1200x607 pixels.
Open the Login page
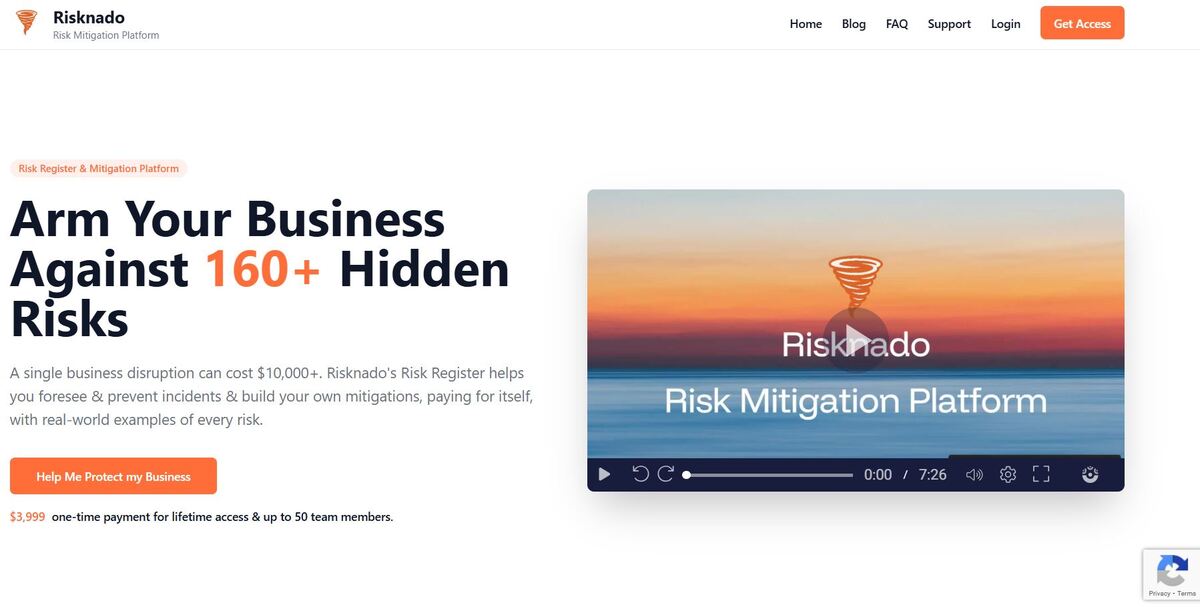(1006, 24)
